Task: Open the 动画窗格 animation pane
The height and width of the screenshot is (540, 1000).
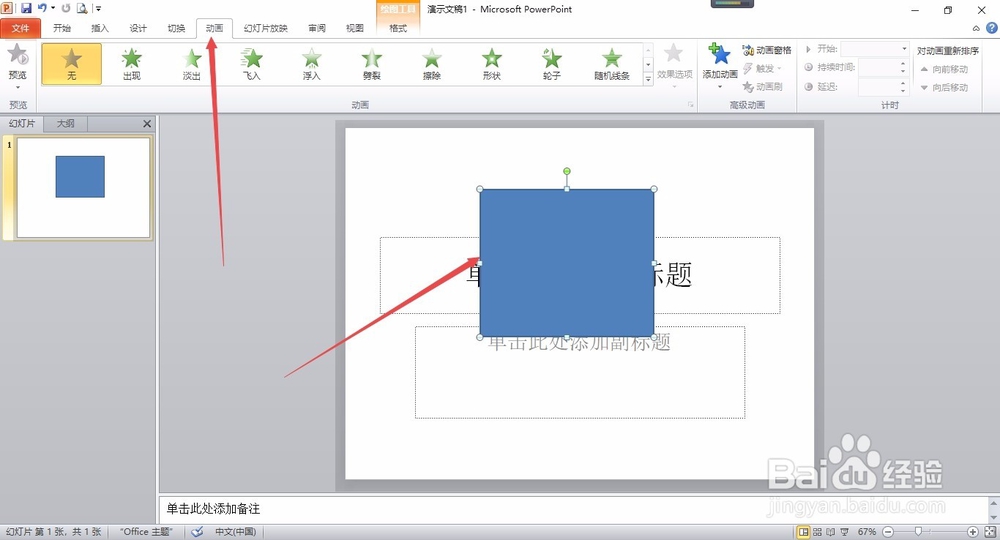Action: (767, 50)
